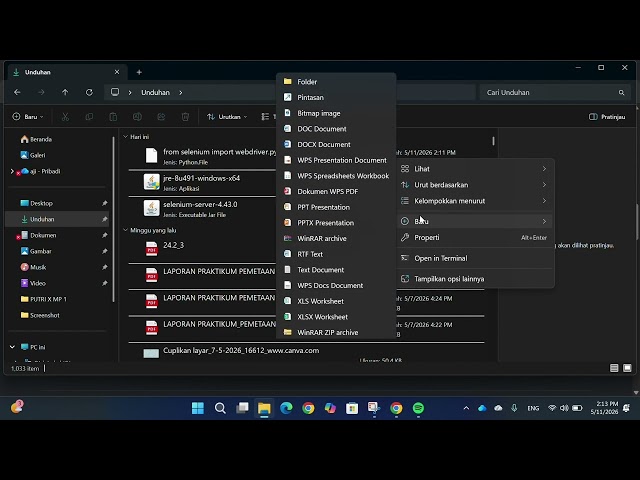This screenshot has height=480, width=640.
Task: Collapse the PC ini tree node
Action: [x=12, y=347]
